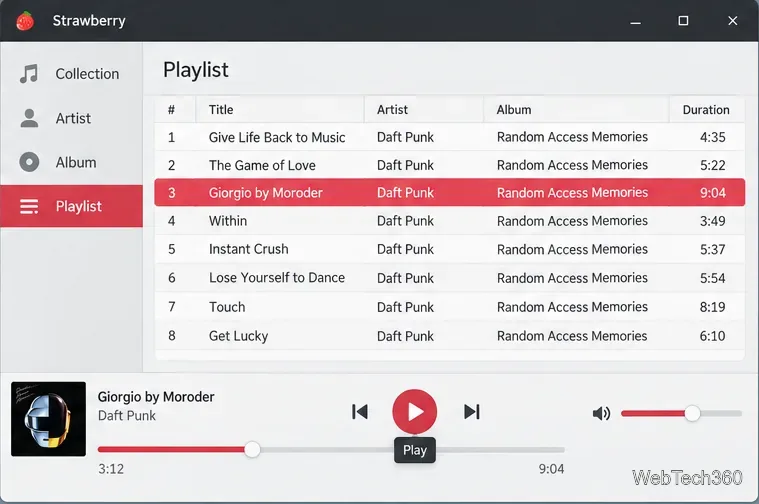Switch to the Album view

72,162
